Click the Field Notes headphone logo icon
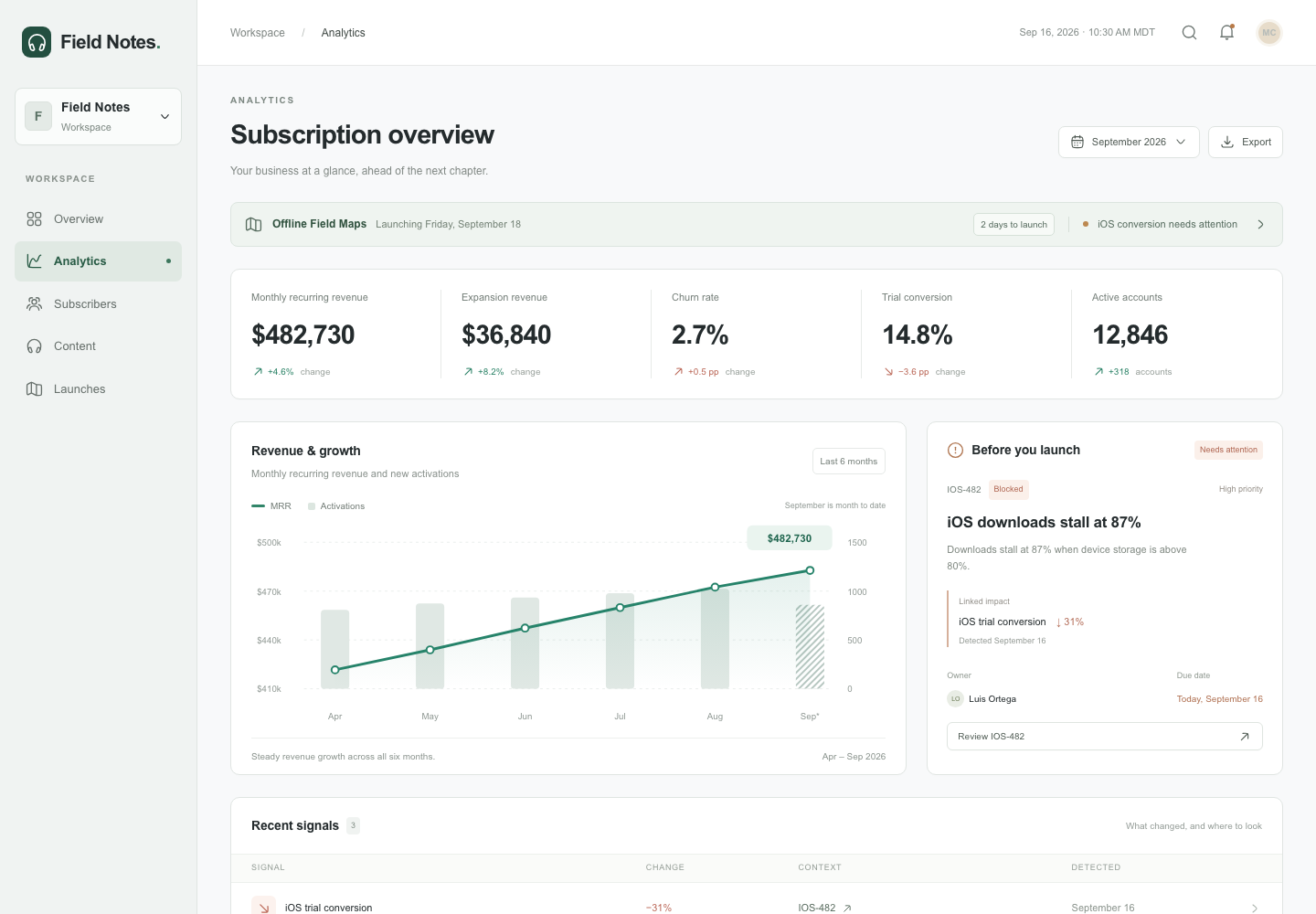 pos(37,42)
